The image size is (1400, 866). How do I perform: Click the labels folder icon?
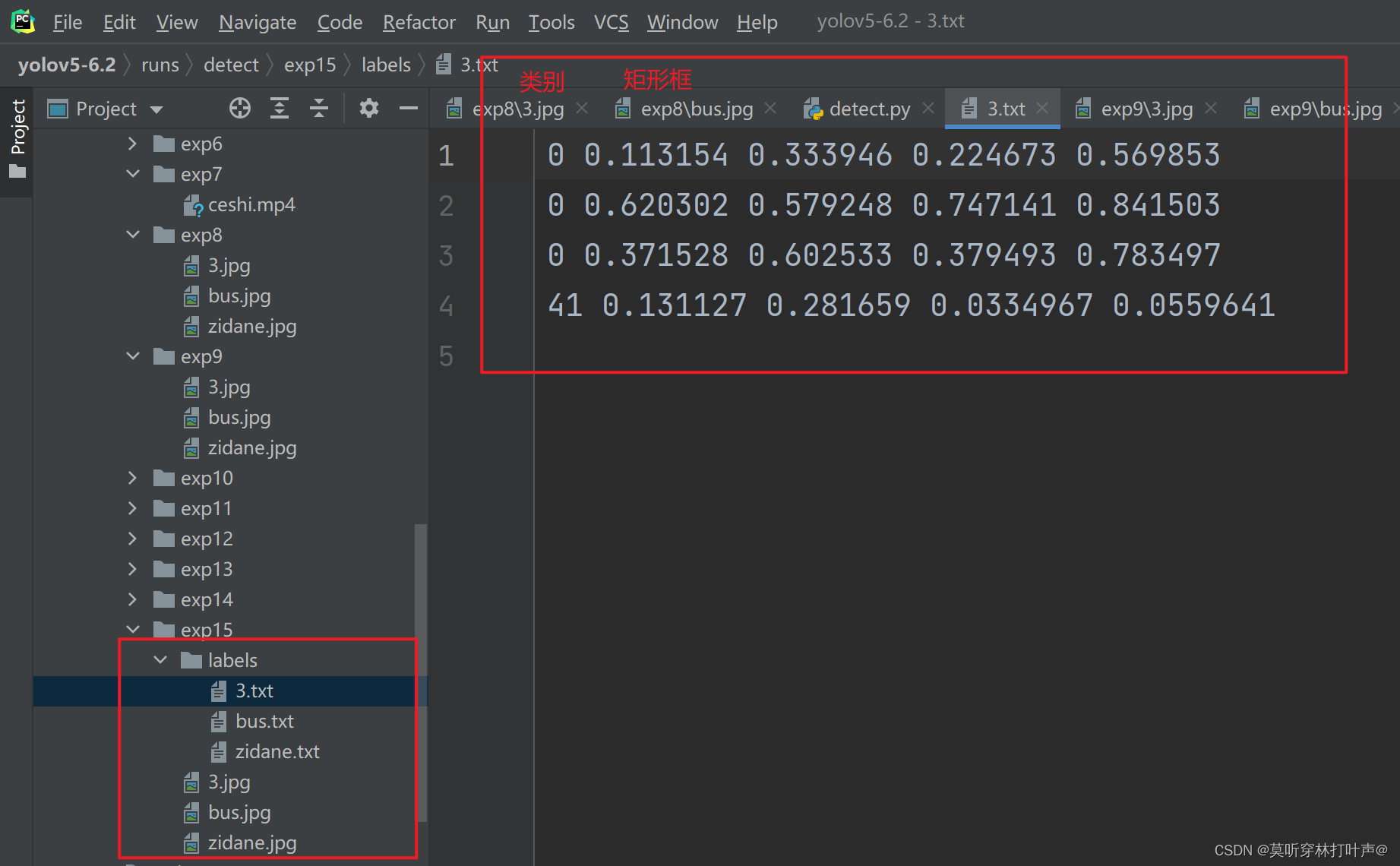tap(191, 661)
